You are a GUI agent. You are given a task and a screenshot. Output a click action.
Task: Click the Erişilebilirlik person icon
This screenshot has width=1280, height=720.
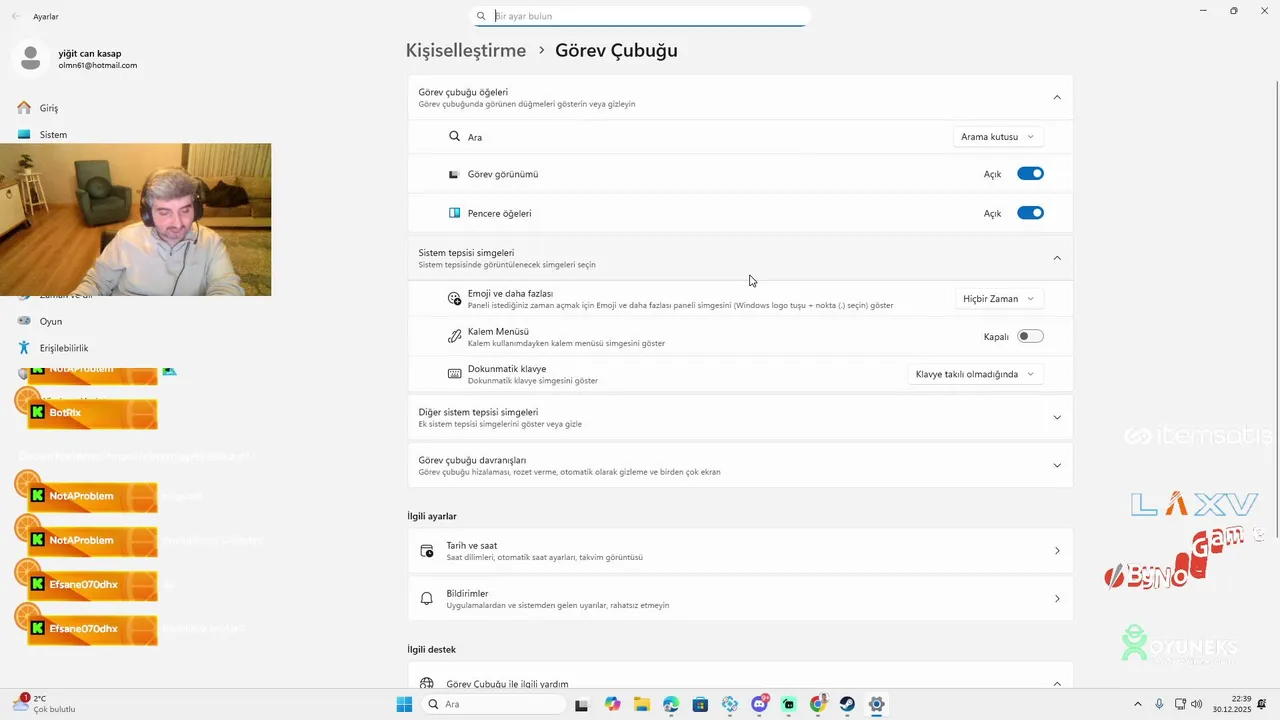point(24,347)
